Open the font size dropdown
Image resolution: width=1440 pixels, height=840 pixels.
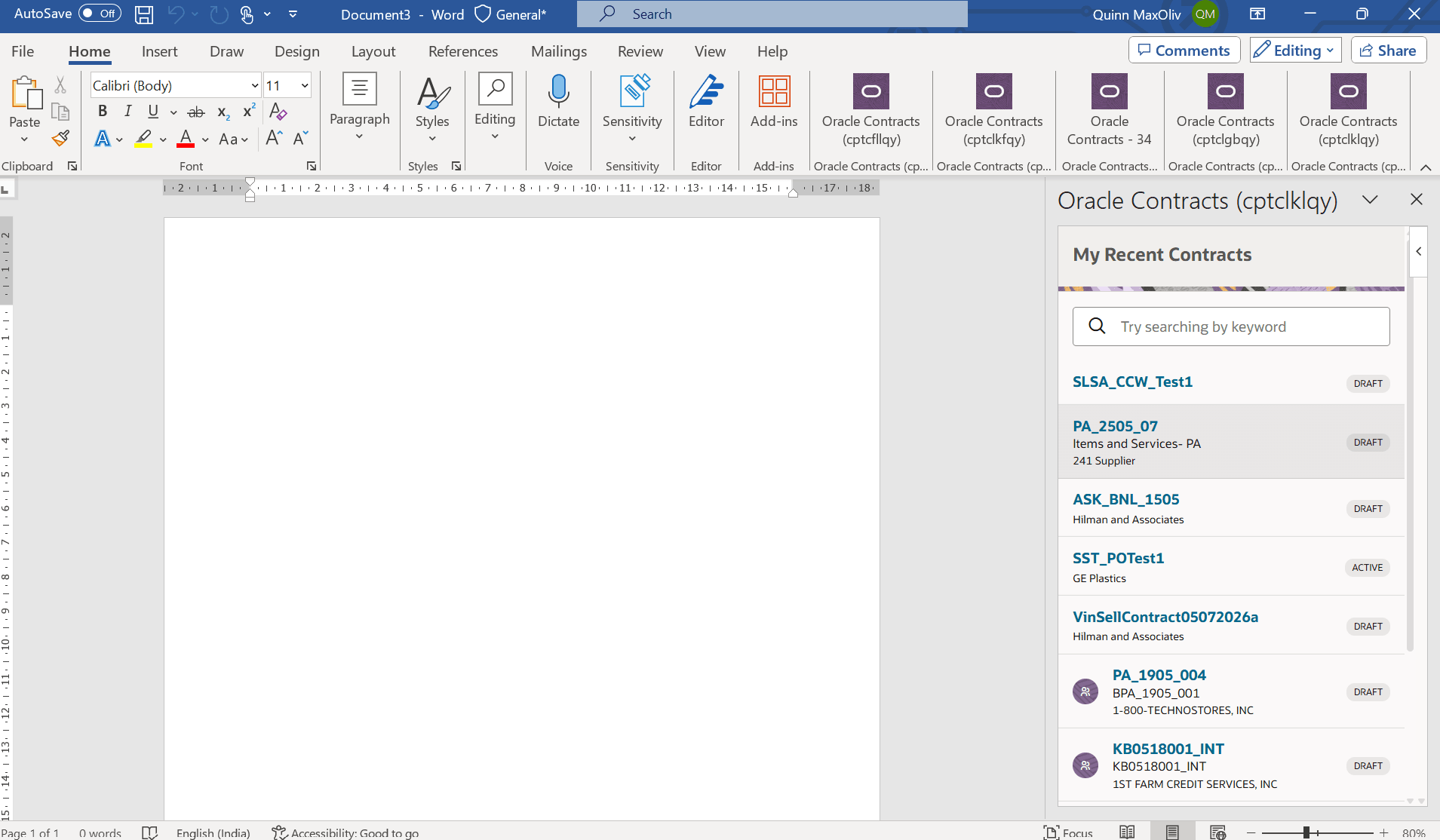(305, 86)
